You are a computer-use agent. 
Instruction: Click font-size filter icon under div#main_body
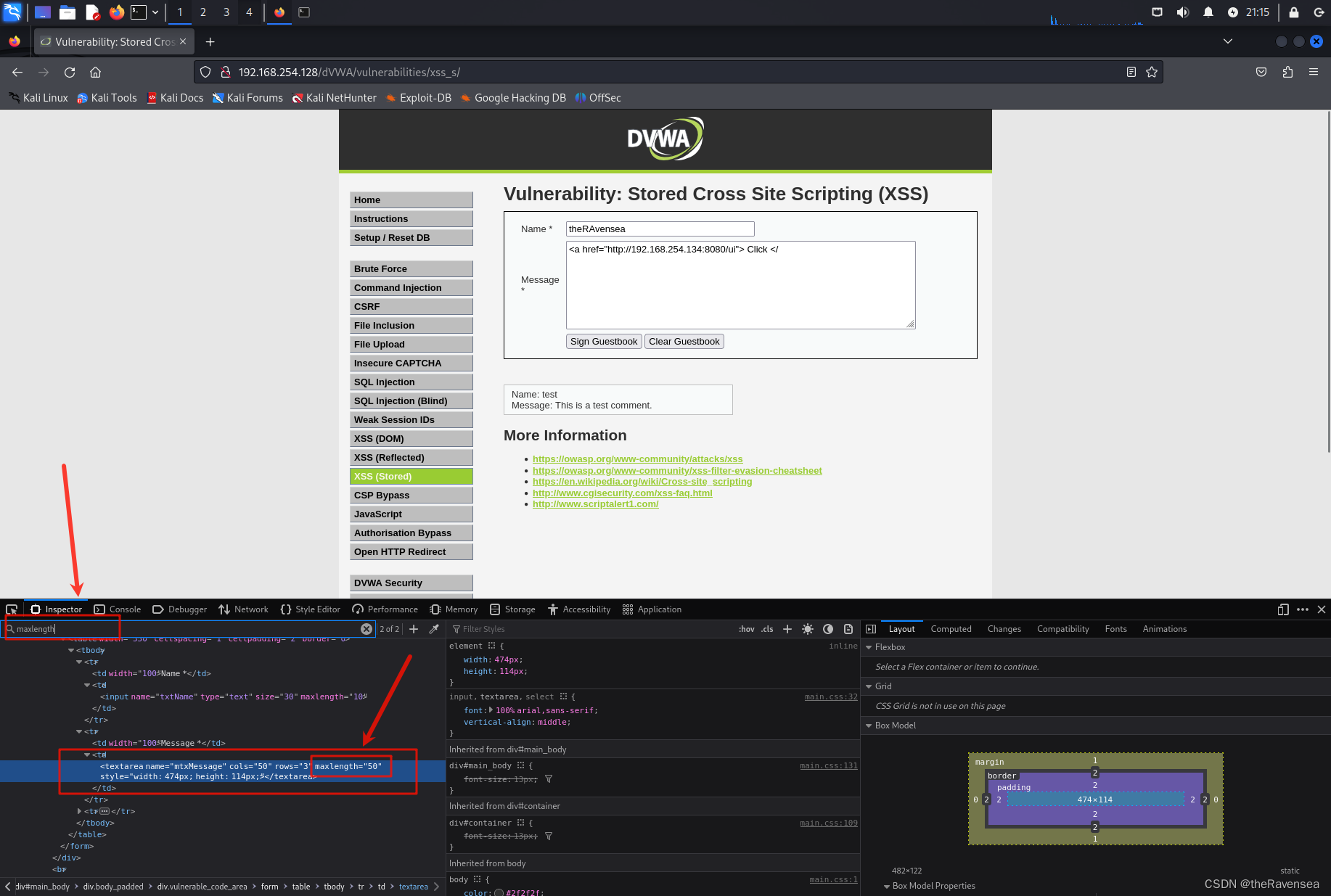[x=549, y=779]
